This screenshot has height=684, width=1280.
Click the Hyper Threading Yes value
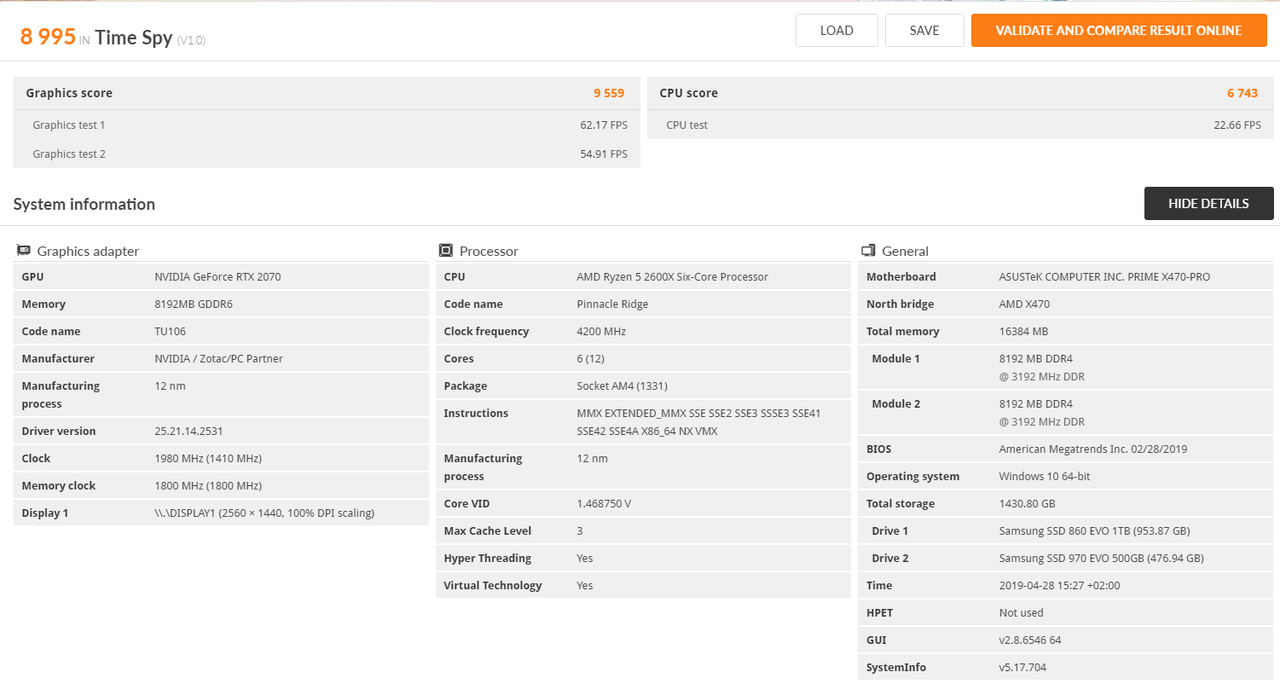point(585,558)
